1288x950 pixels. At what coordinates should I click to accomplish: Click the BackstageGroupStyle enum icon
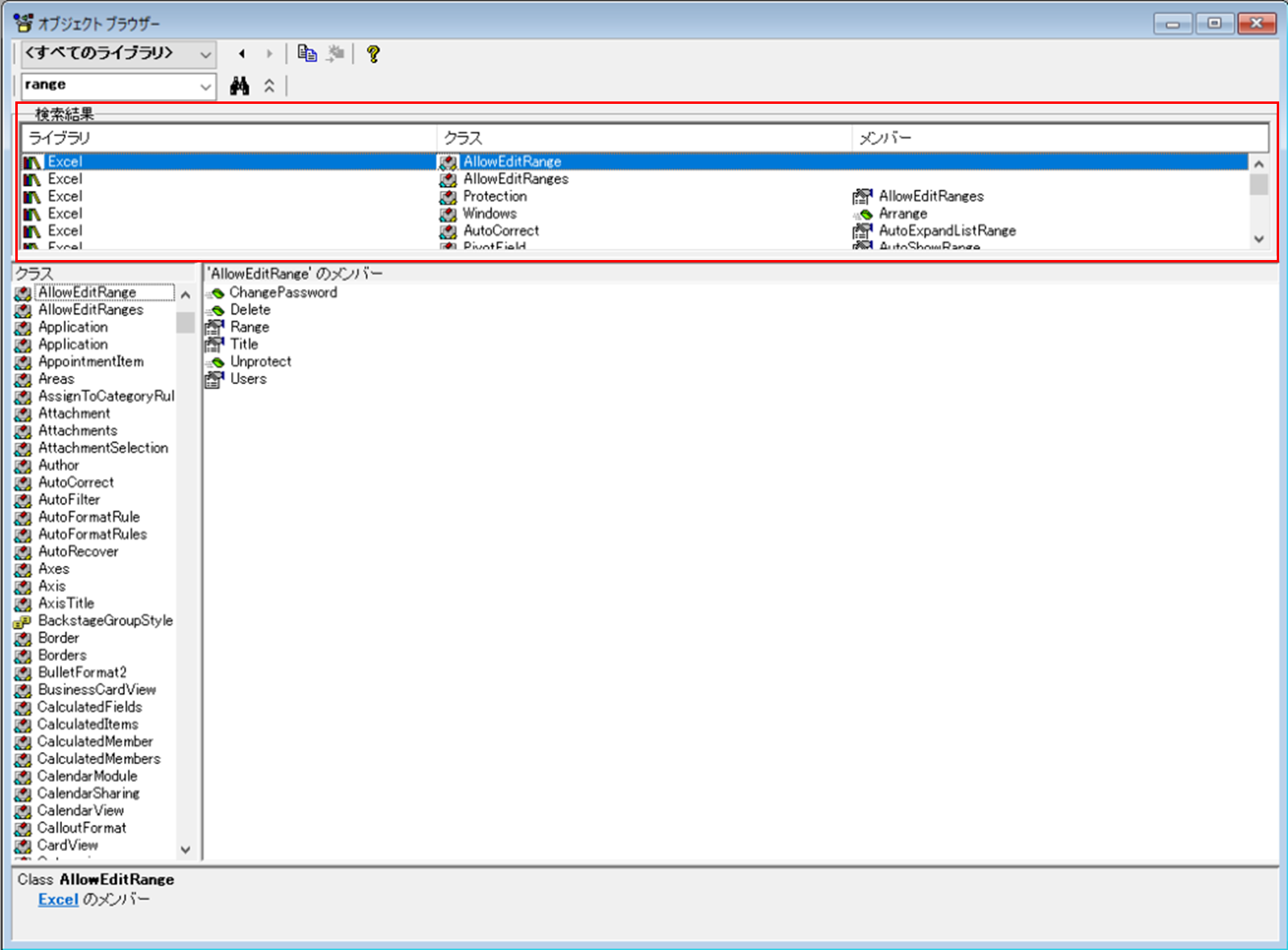tap(23, 622)
